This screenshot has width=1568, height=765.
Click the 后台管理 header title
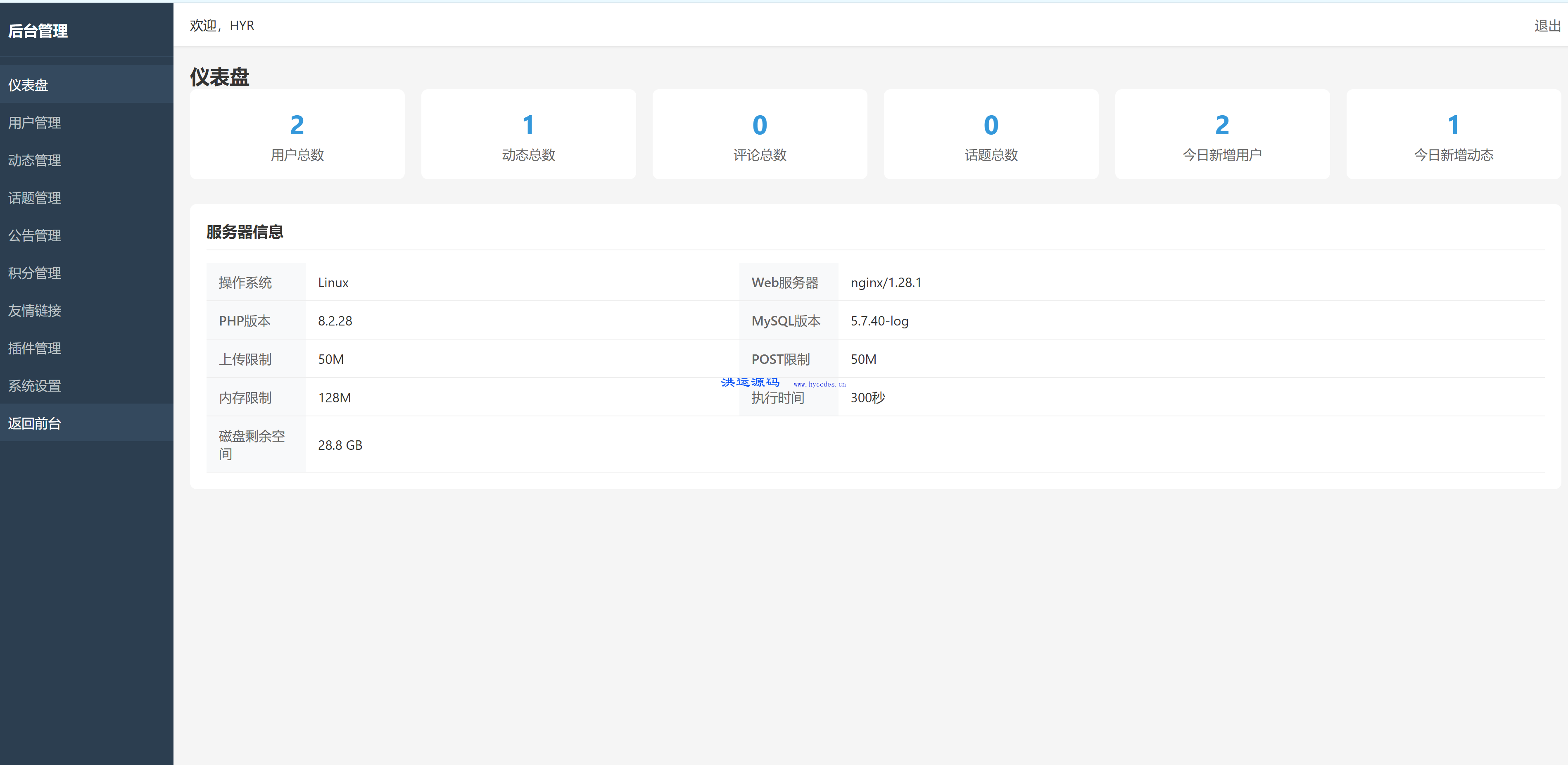coord(38,31)
